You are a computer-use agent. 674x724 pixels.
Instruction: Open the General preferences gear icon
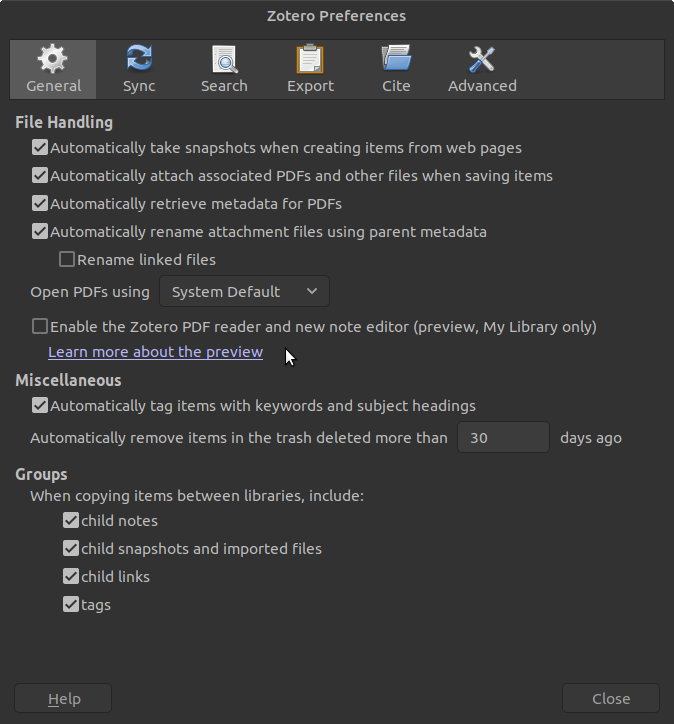(x=53, y=59)
